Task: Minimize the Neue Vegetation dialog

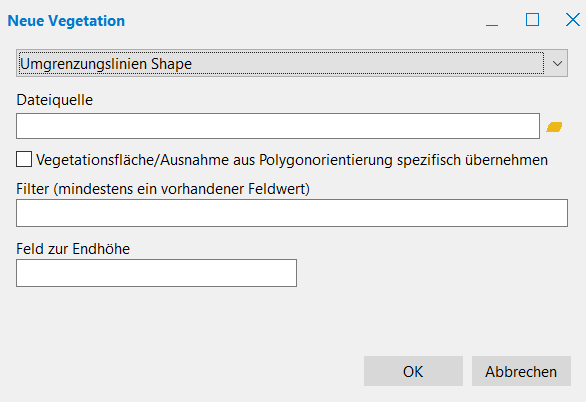Action: pos(492,20)
